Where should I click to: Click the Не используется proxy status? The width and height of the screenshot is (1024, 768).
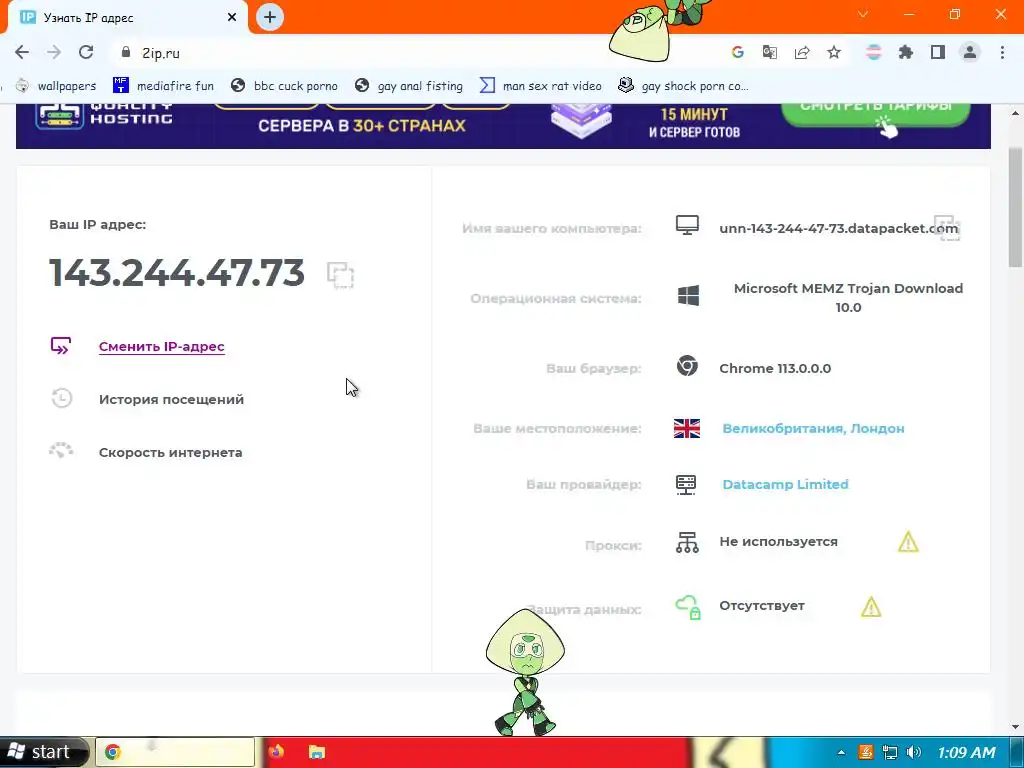(778, 541)
